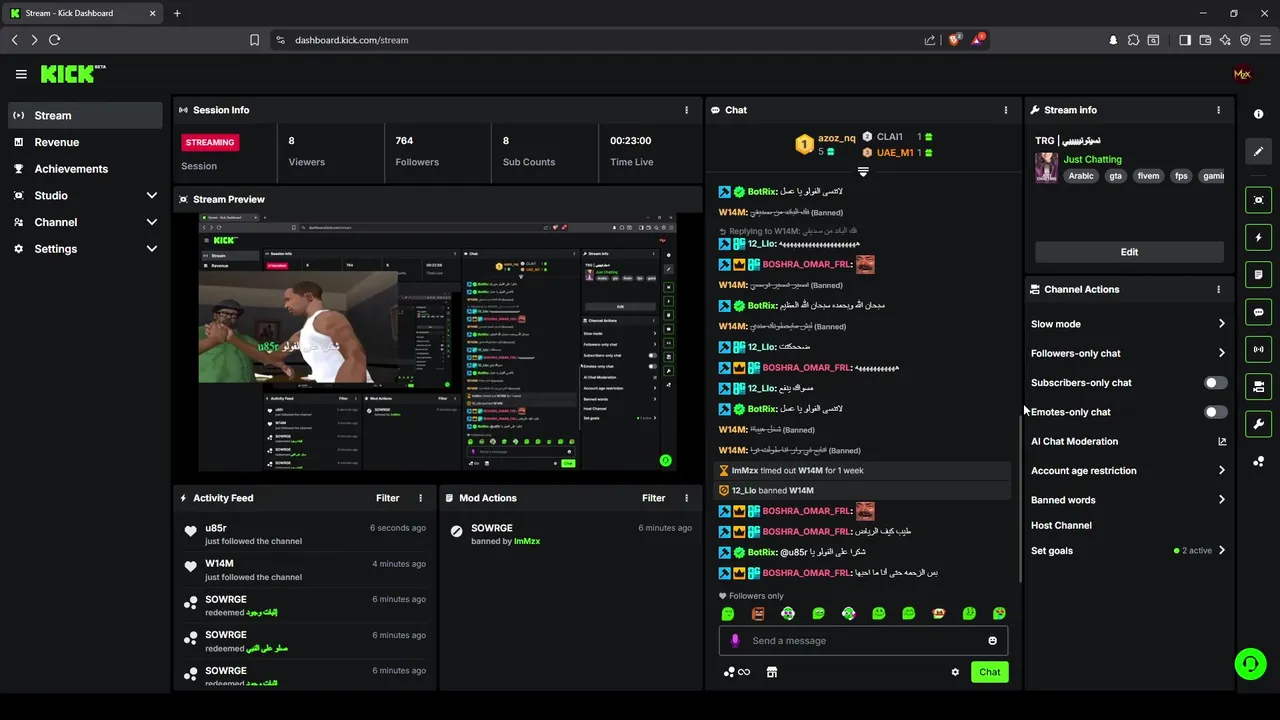Open Revenue in the left sidebar
1280x720 pixels.
(x=85, y=142)
